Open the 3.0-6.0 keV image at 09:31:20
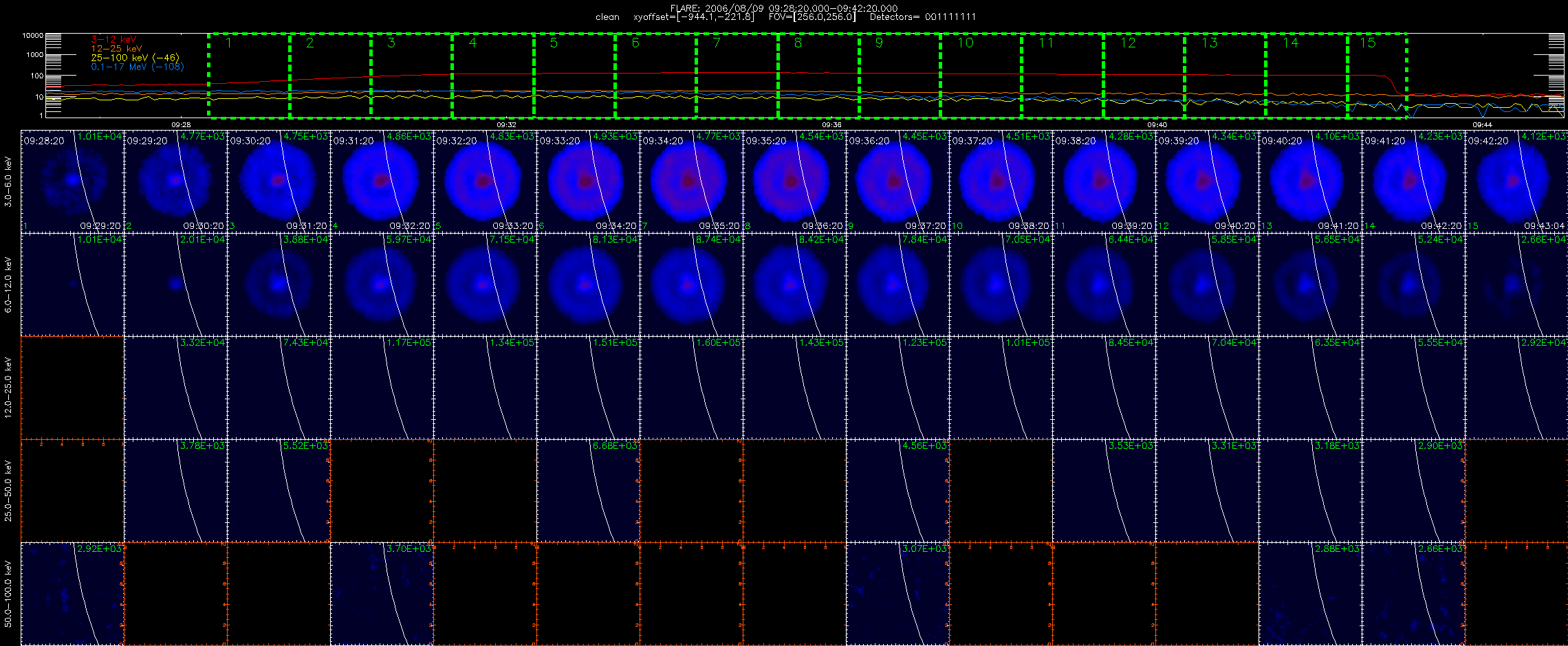The height and width of the screenshot is (646, 1568). 382,181
